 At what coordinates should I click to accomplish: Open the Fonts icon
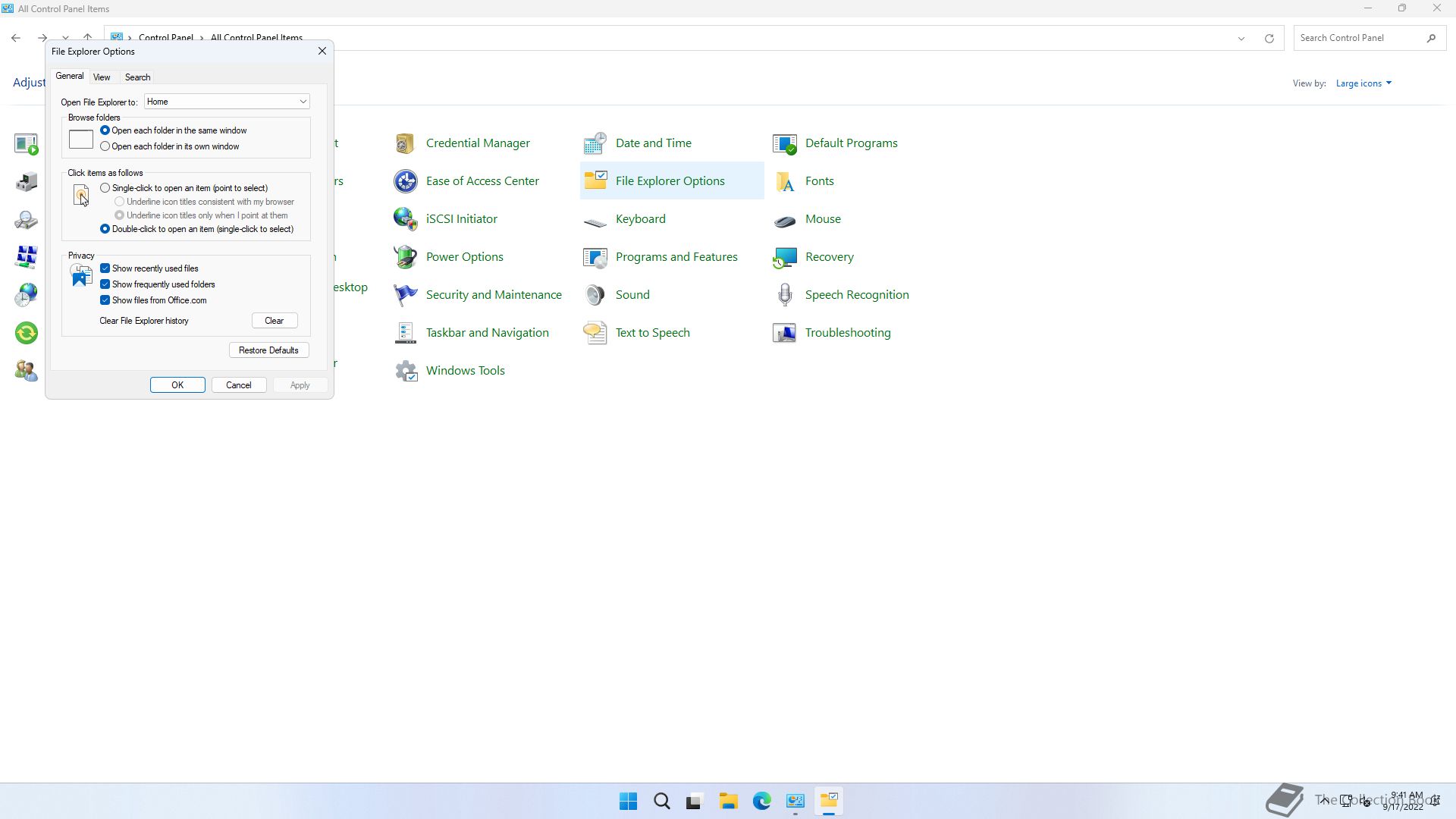pos(785,181)
